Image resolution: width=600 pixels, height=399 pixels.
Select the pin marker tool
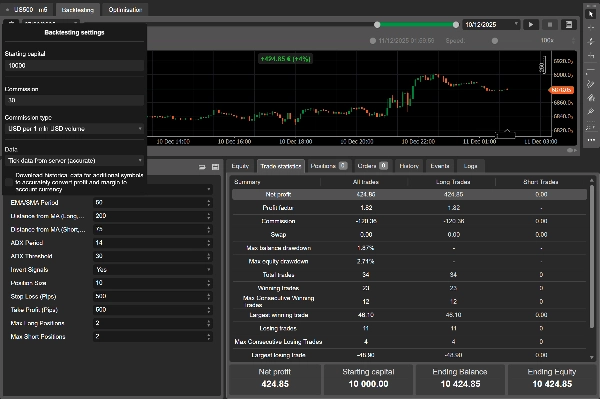(x=591, y=112)
